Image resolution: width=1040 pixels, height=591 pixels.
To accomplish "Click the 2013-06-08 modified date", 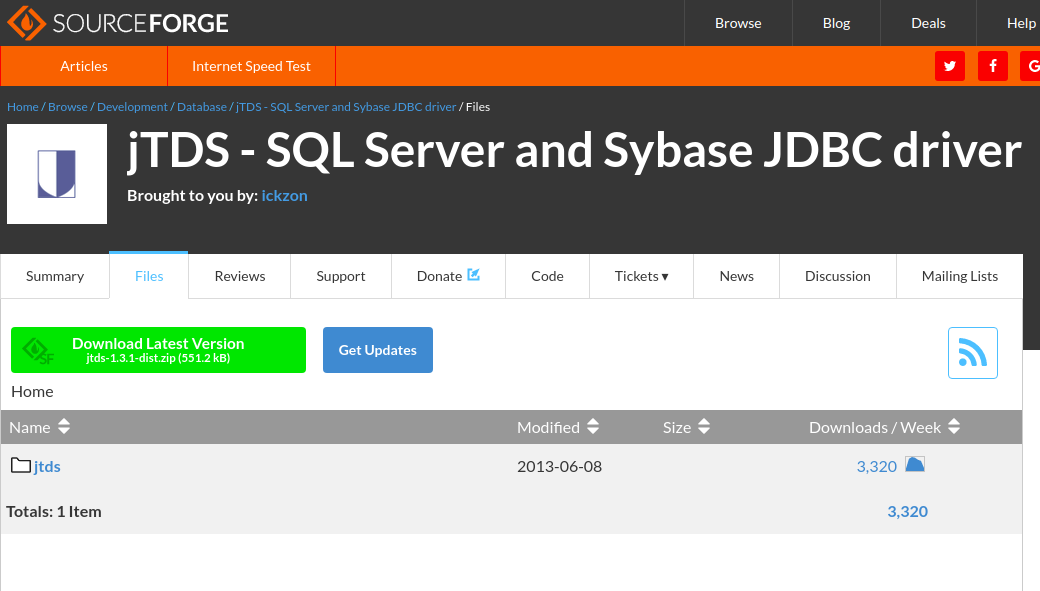I will [559, 466].
